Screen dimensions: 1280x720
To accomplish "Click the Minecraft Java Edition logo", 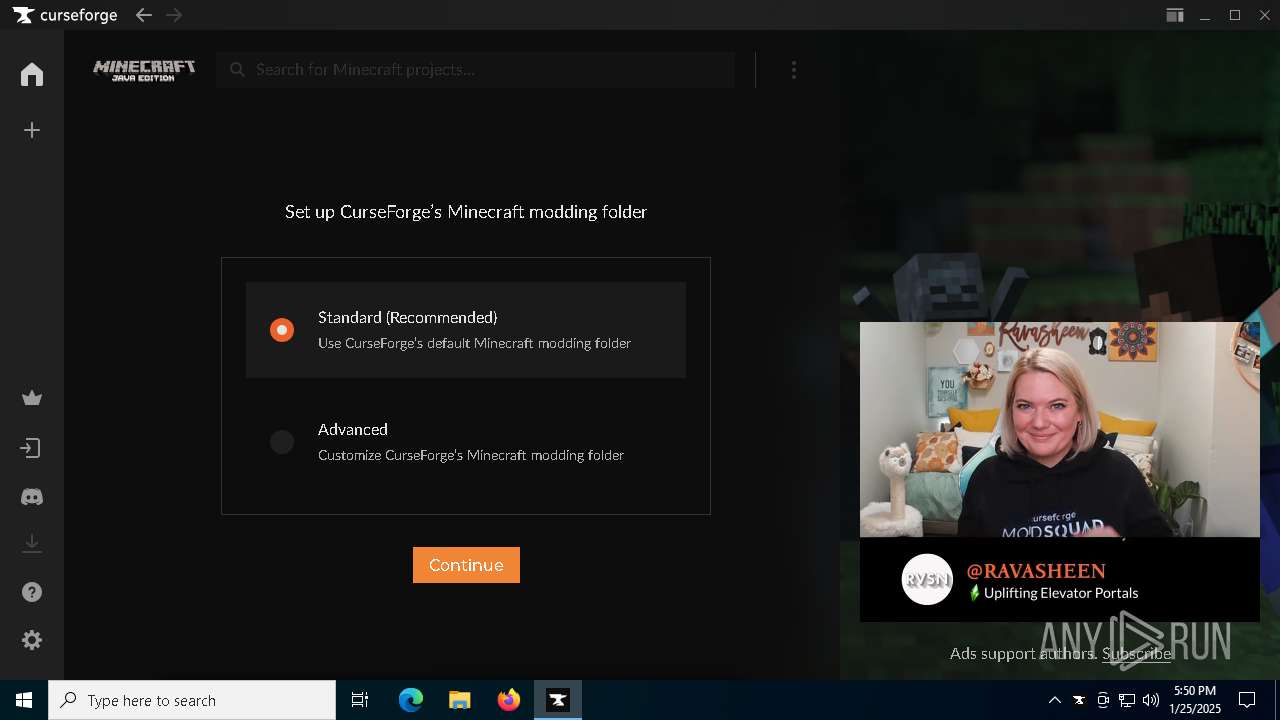I will coord(144,70).
